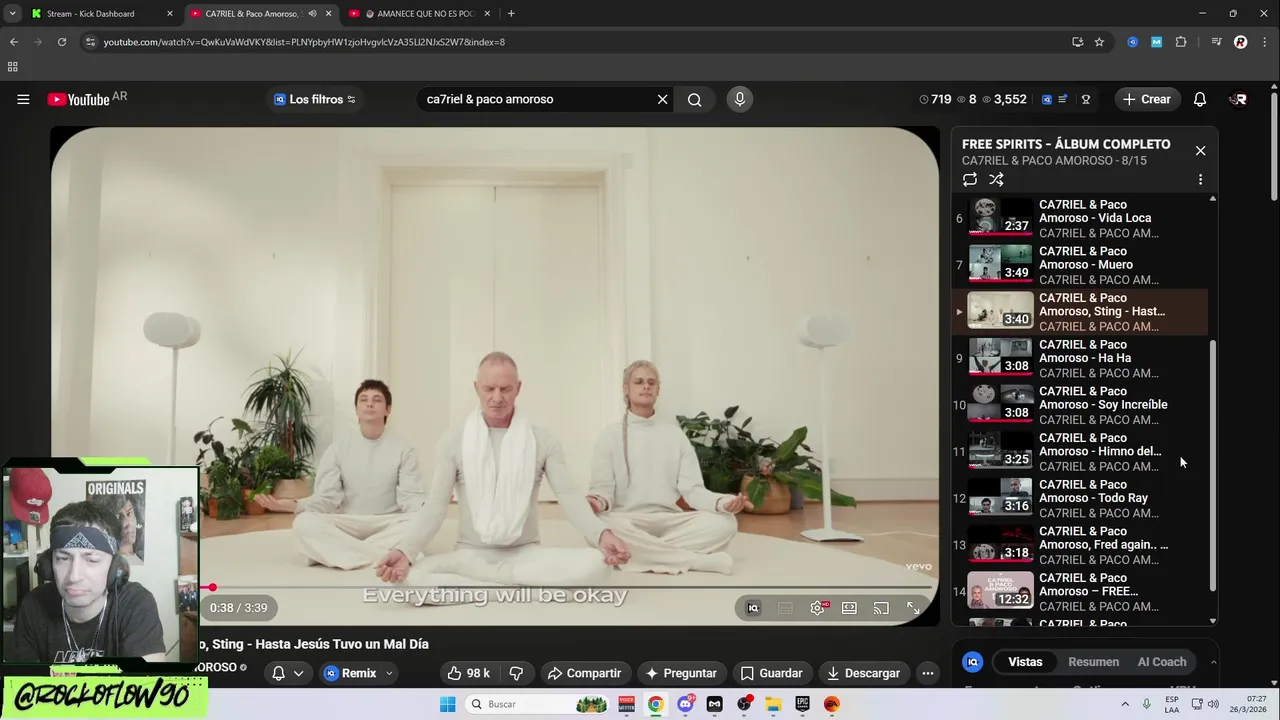Switch to Vistas tab
This screenshot has height=720, width=1280.
coord(1025,662)
